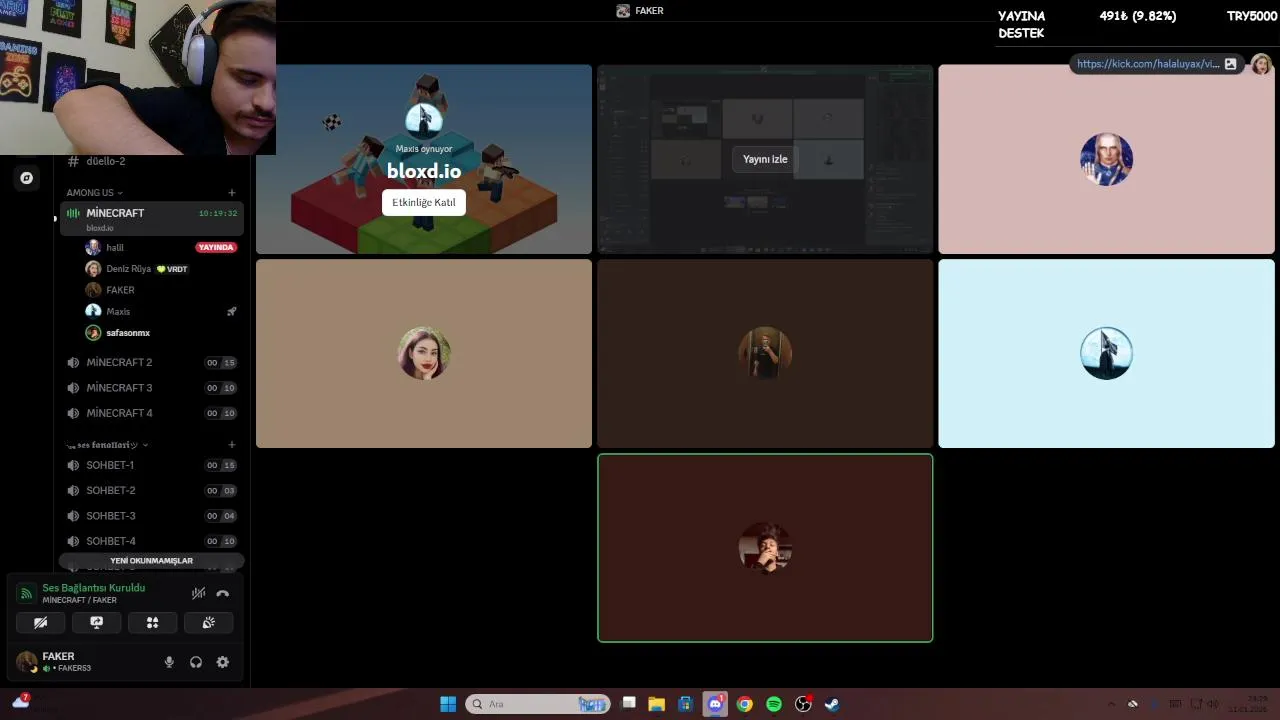Viewport: 1280px width, 720px height.
Task: Click the VRDT server tag
Action: click(172, 269)
